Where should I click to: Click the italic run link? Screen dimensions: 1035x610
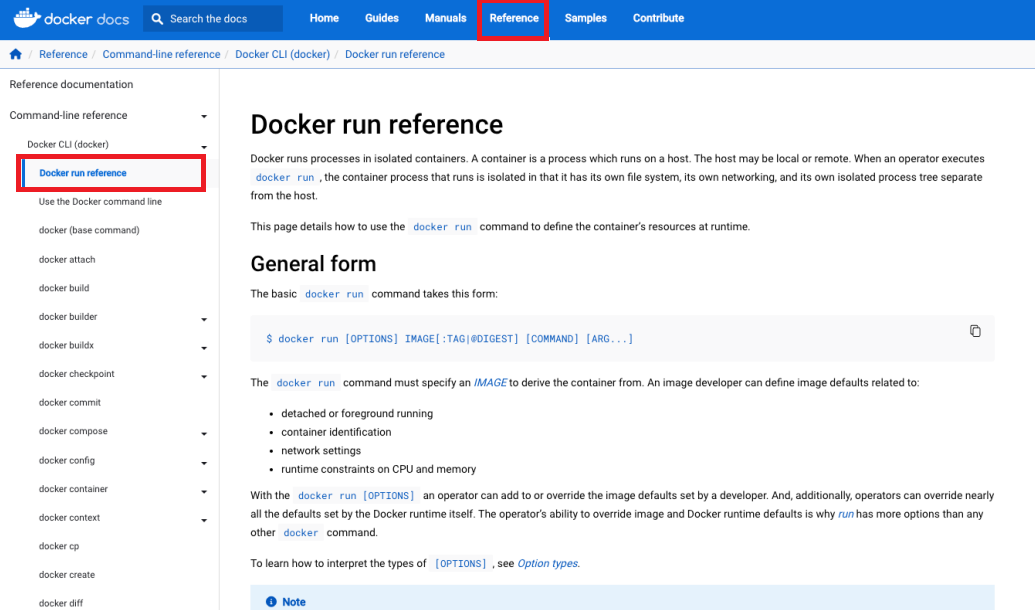(846, 514)
